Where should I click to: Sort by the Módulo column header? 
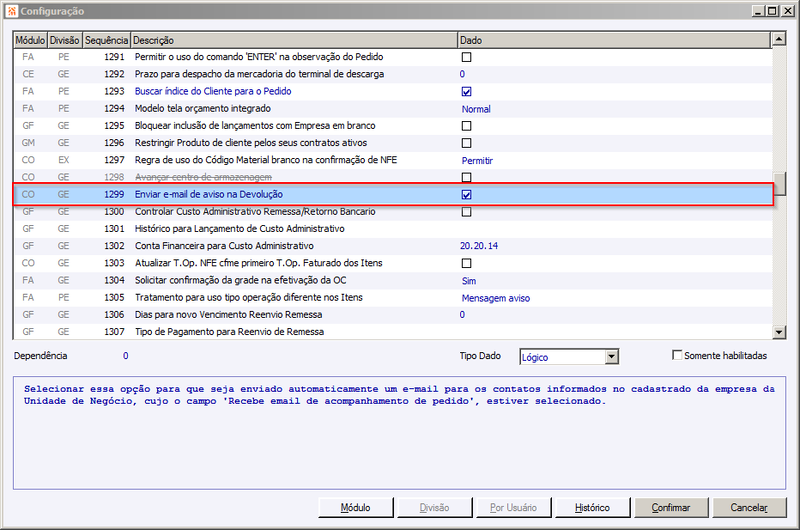tap(30, 40)
